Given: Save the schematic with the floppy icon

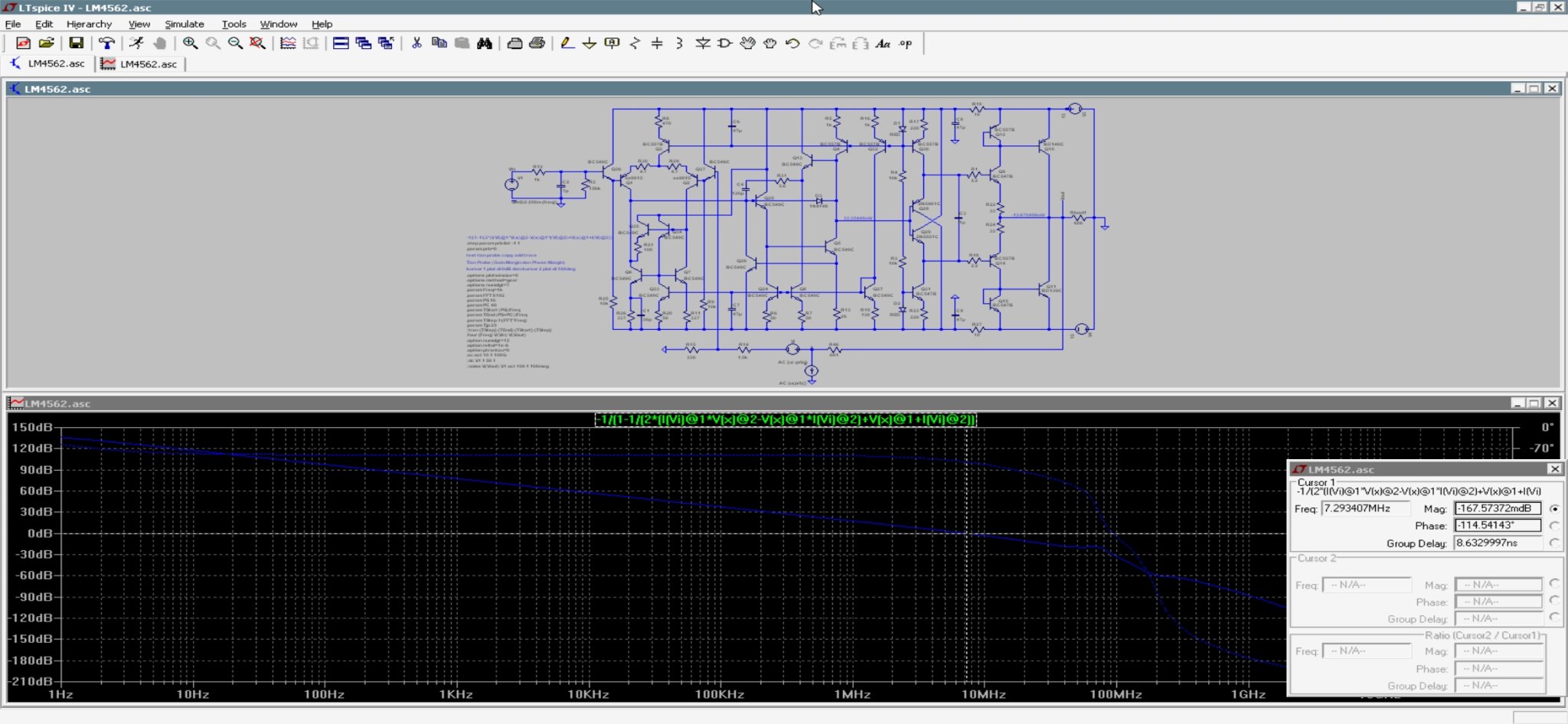Looking at the screenshot, I should (x=76, y=44).
